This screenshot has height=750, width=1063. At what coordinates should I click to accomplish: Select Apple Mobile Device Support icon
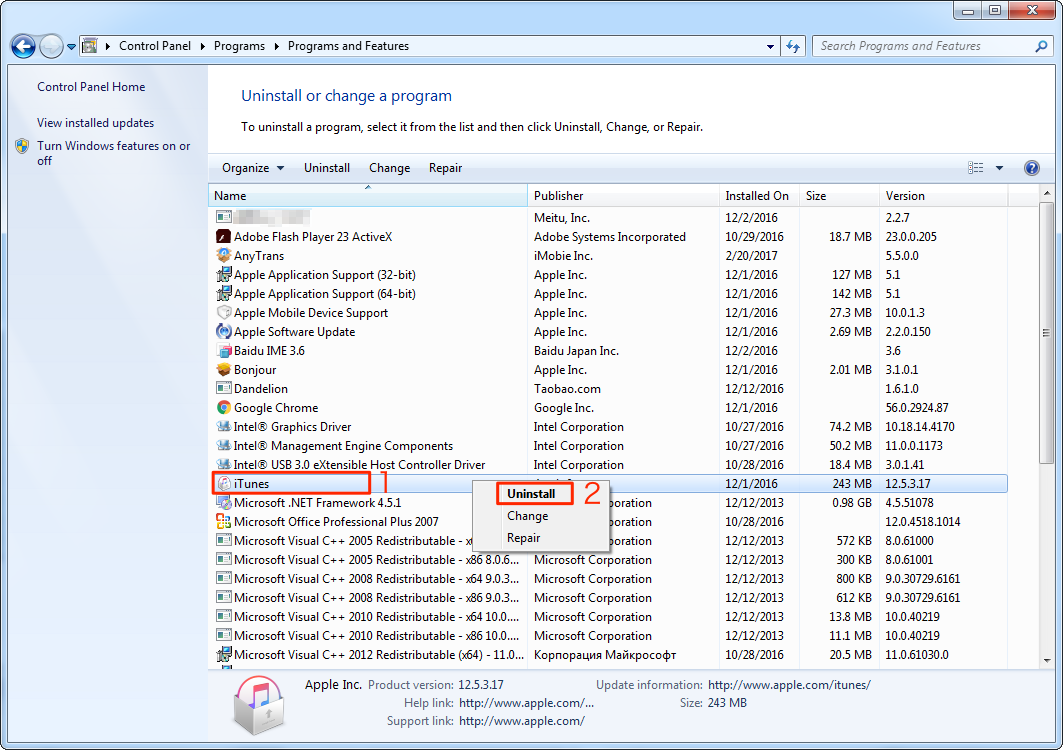(223, 313)
